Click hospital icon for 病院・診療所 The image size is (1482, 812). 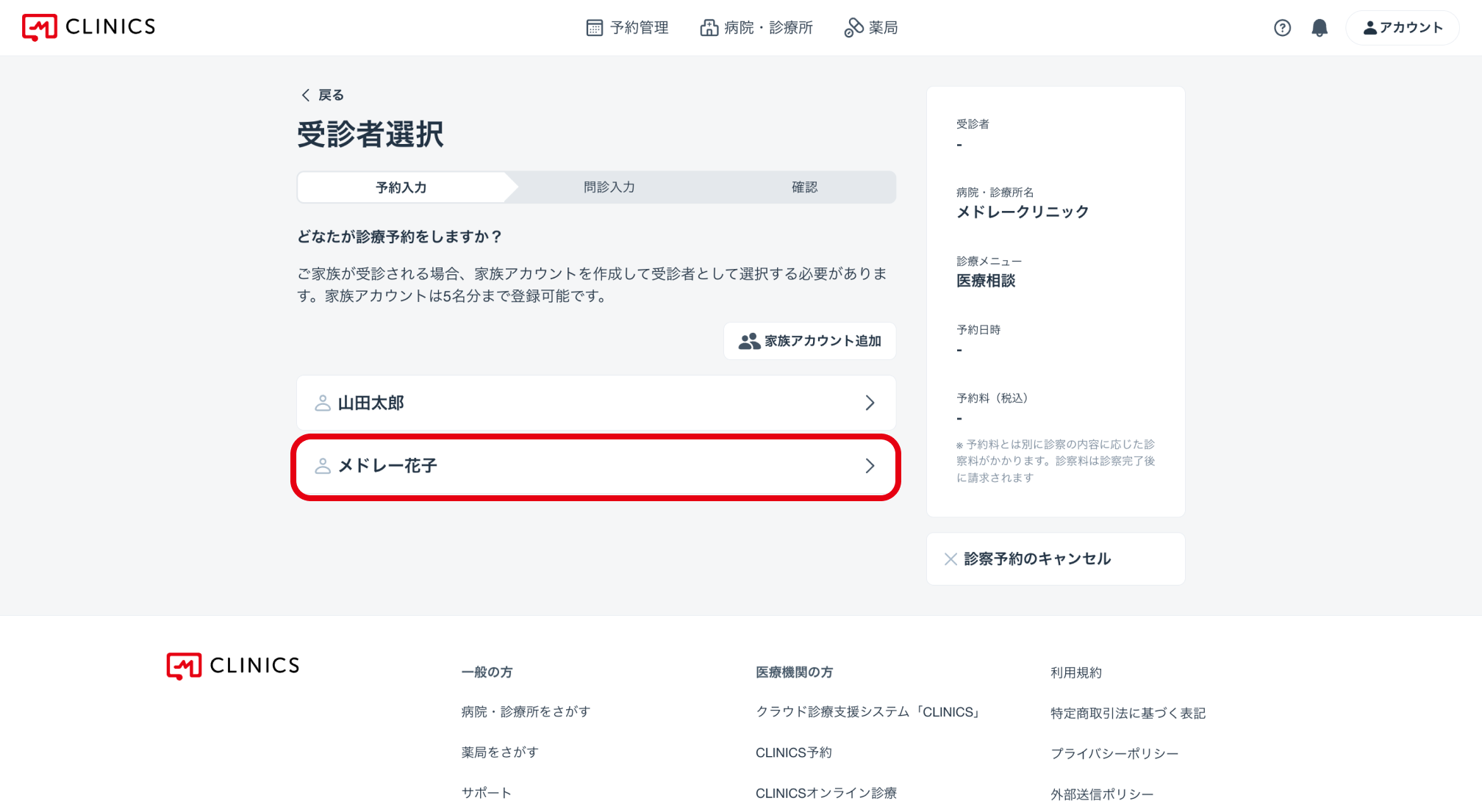(x=709, y=28)
